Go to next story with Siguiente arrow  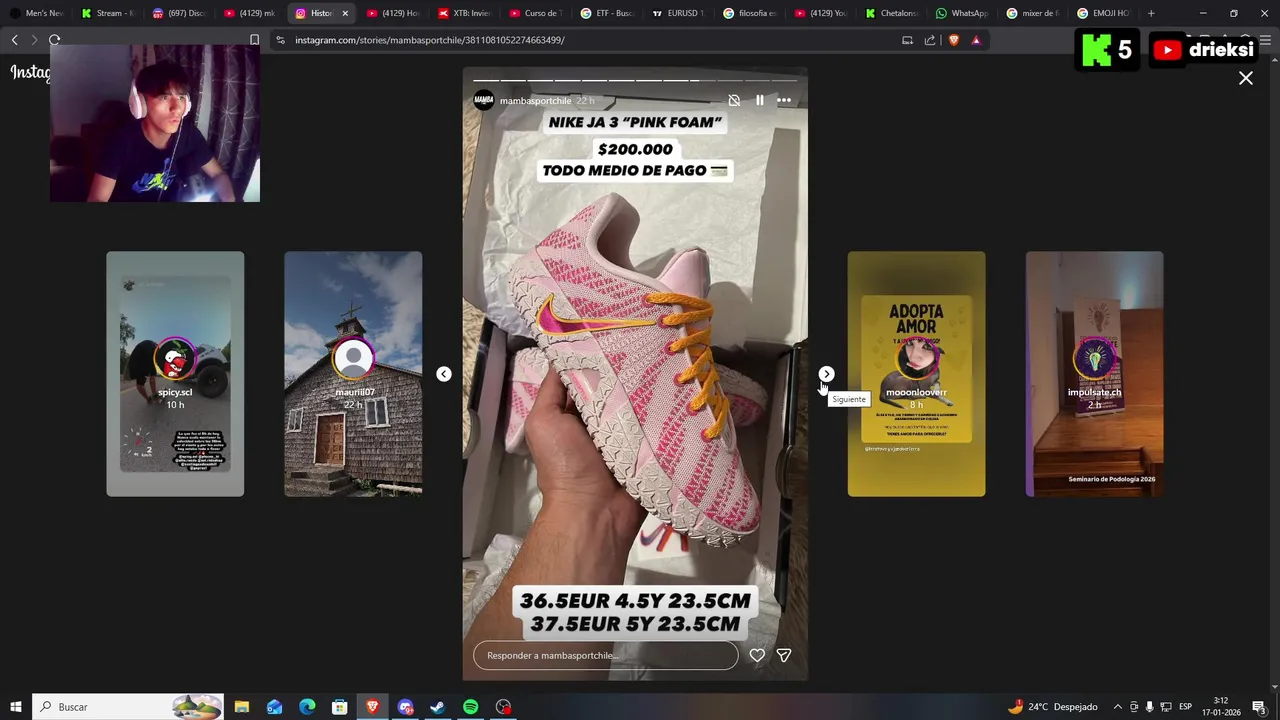pyautogui.click(x=826, y=374)
